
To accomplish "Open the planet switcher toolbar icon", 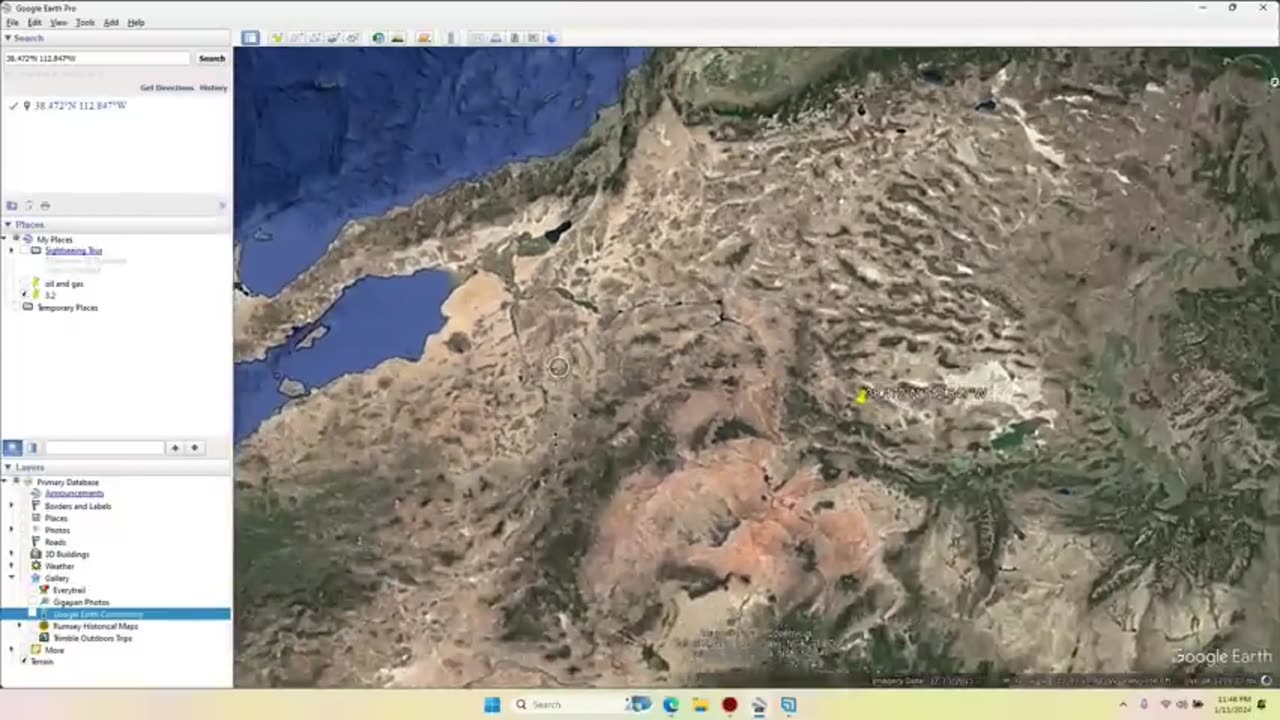I will click(x=424, y=38).
